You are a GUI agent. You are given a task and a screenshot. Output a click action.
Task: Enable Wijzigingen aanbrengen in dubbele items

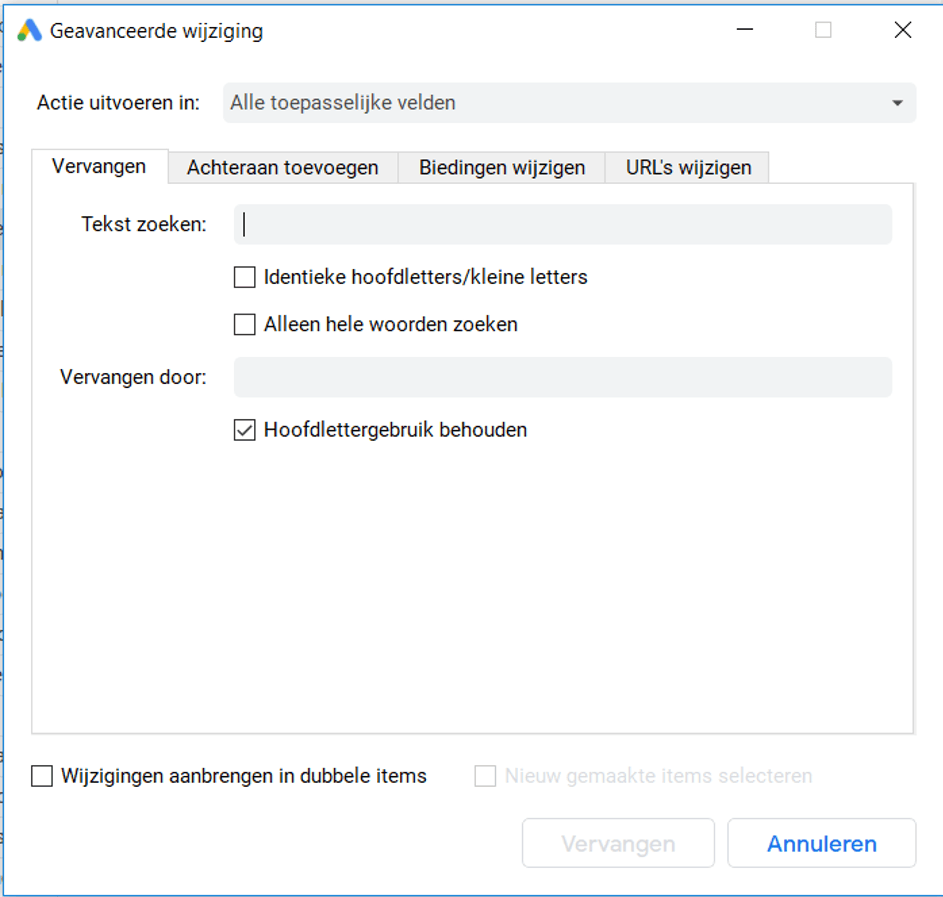pyautogui.click(x=42, y=776)
